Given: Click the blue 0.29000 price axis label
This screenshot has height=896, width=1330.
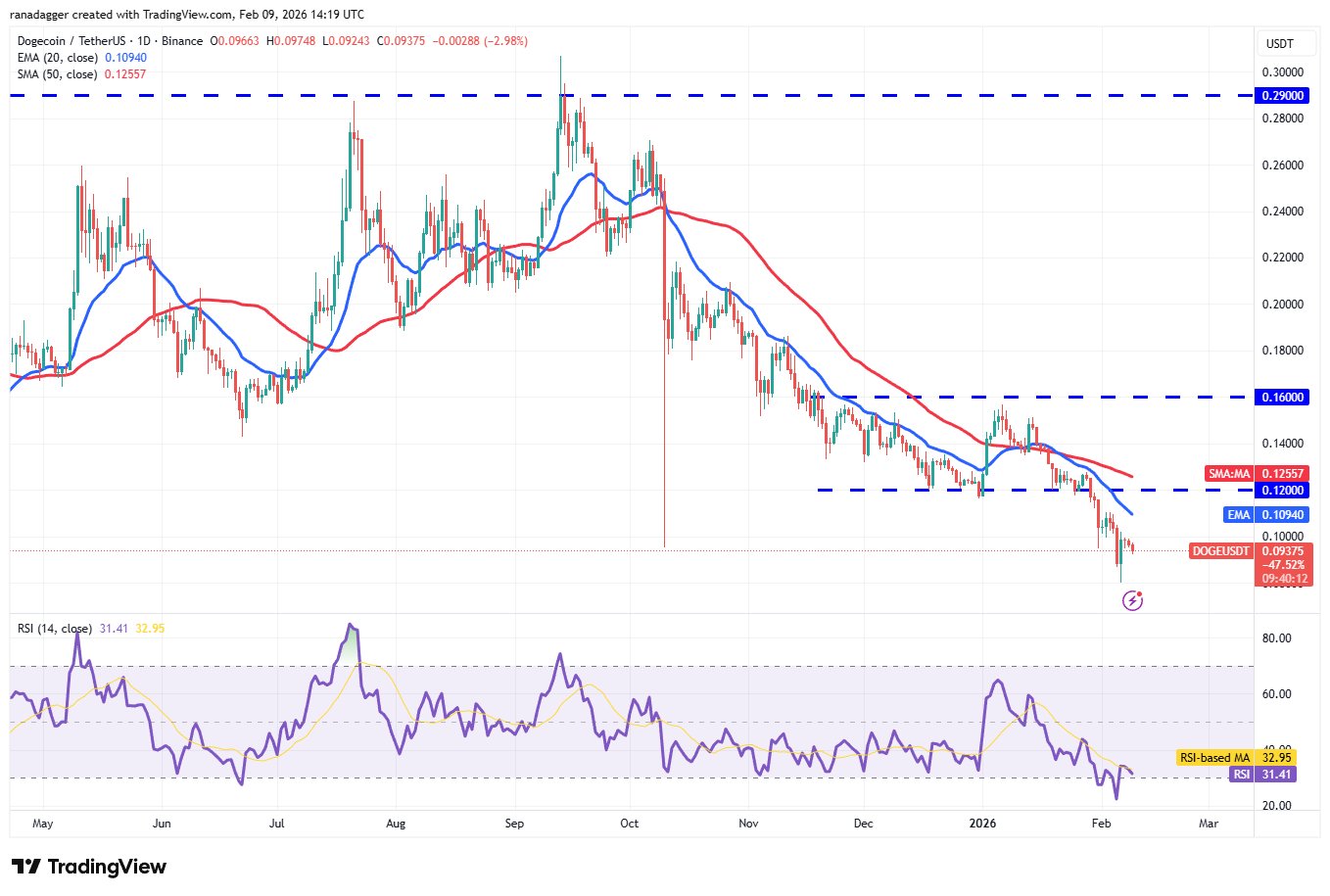Looking at the screenshot, I should [x=1283, y=96].
